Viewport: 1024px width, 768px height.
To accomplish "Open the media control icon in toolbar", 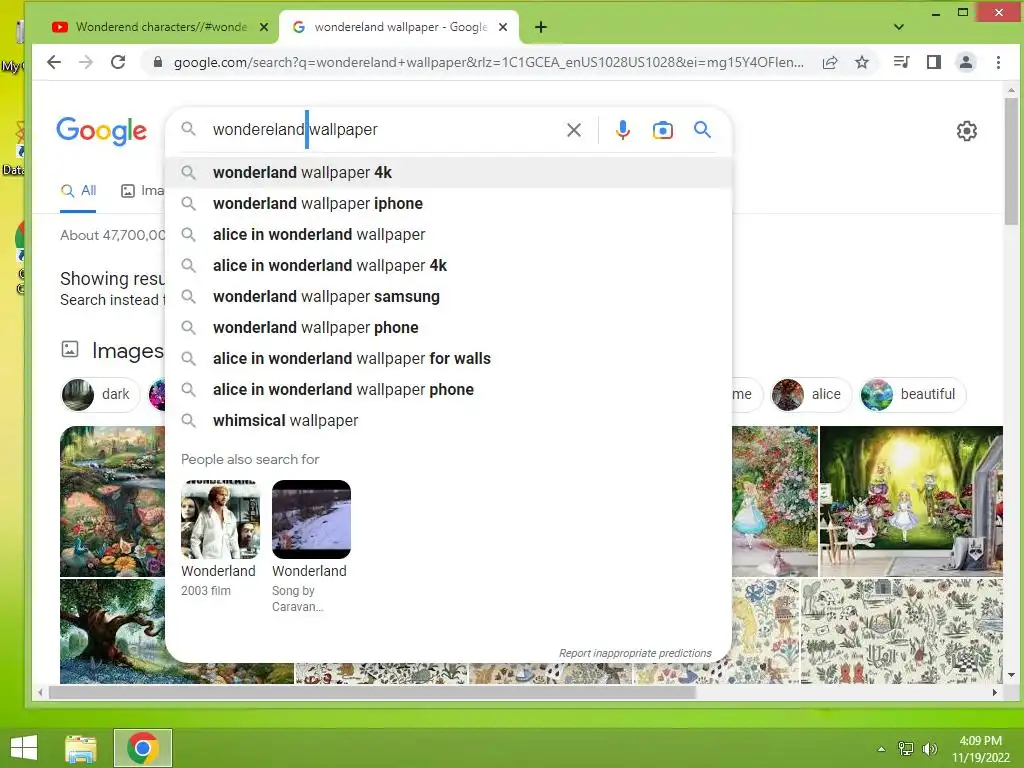I will point(901,62).
